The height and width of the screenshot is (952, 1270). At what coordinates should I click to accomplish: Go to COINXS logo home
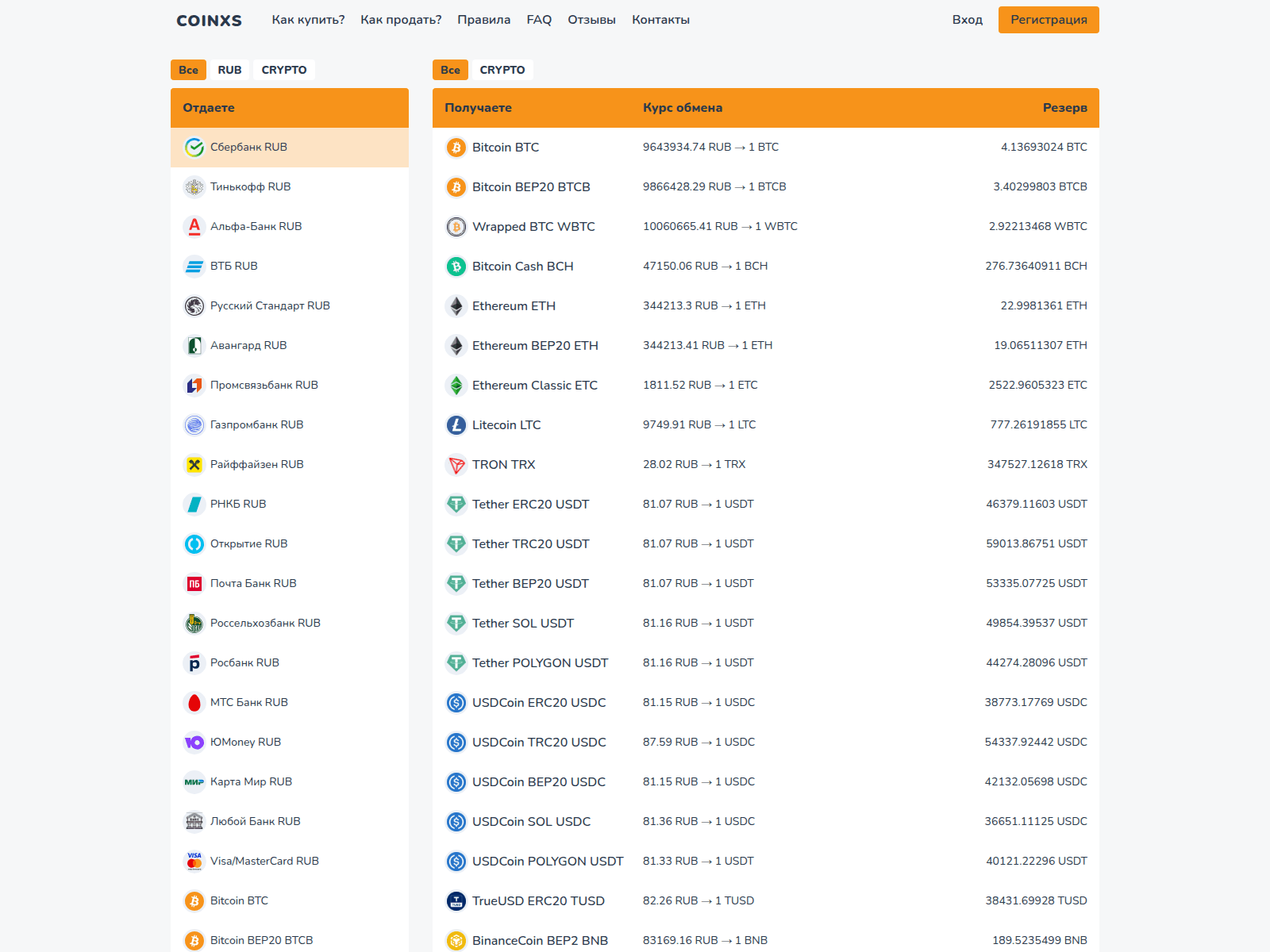coord(209,21)
